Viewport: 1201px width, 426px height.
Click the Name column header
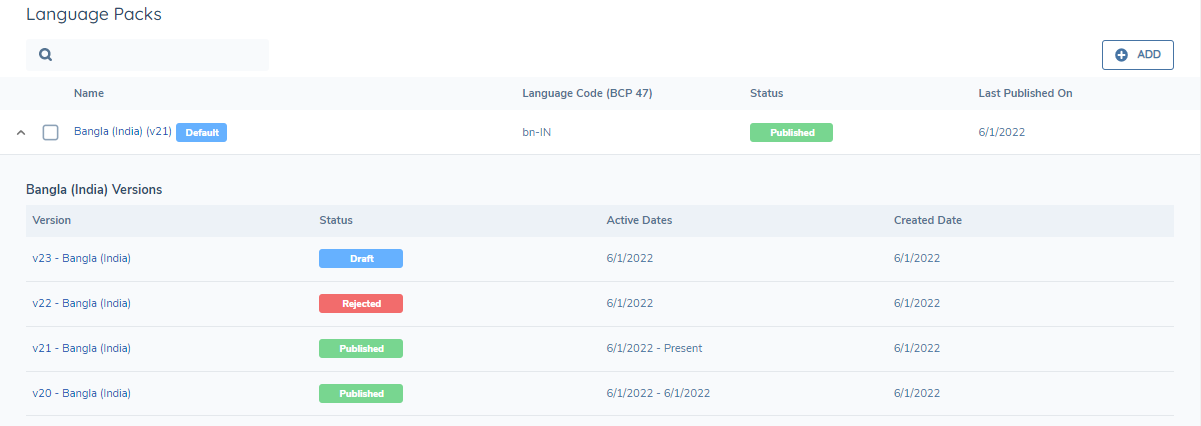[x=89, y=93]
